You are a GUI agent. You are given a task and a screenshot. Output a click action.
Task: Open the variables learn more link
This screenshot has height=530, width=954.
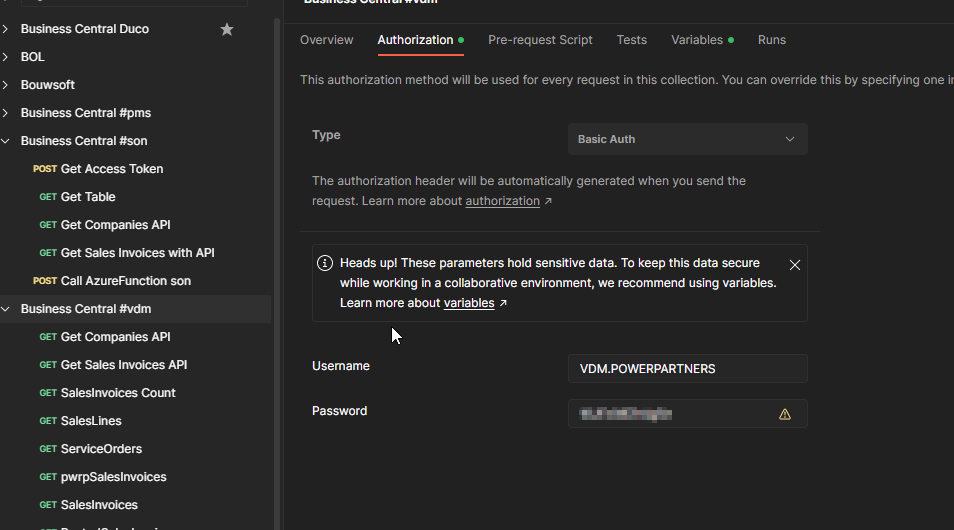tap(468, 303)
